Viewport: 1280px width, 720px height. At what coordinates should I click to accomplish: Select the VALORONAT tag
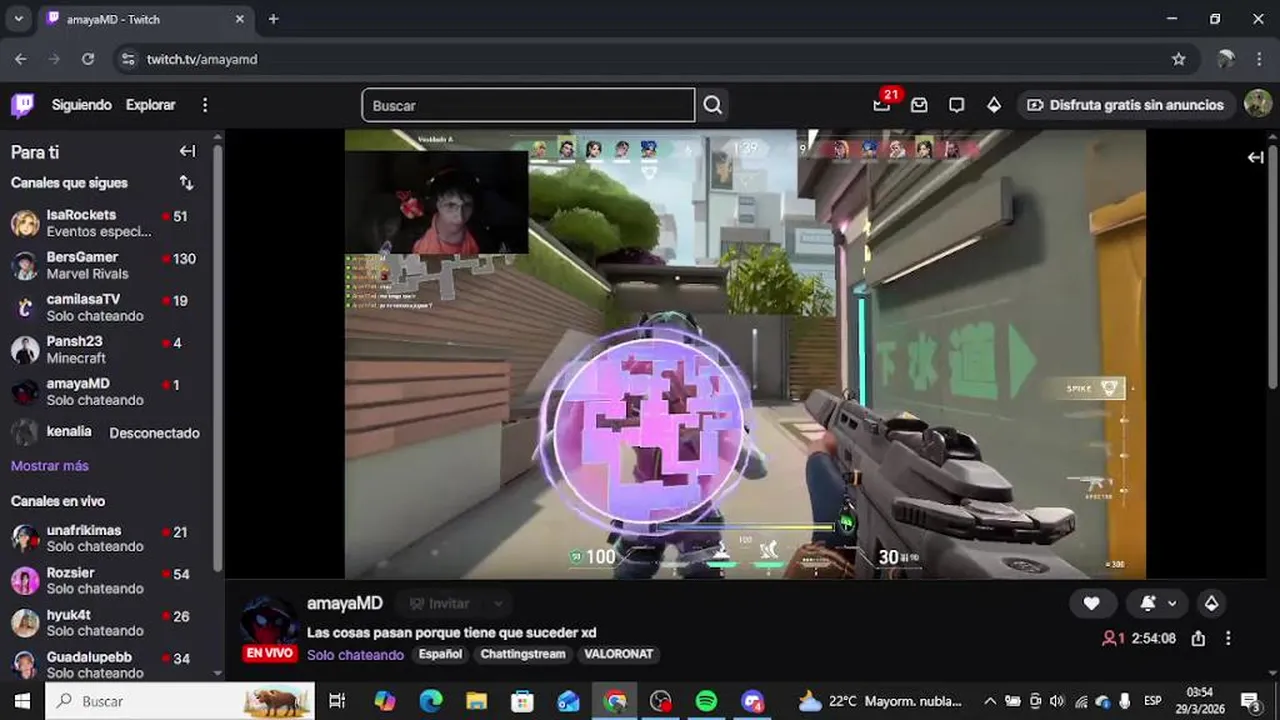pos(619,654)
